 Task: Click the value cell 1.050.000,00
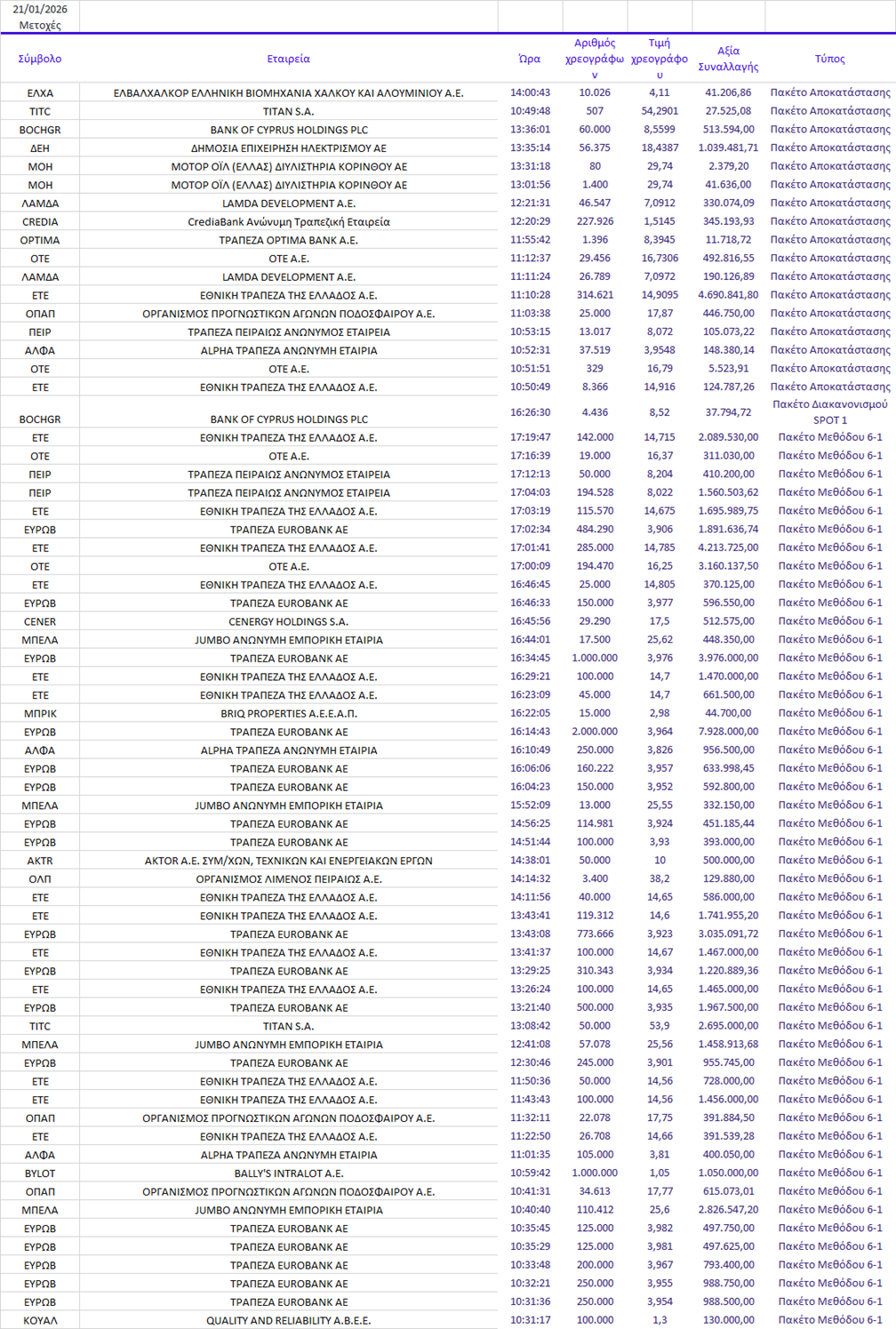728,1173
